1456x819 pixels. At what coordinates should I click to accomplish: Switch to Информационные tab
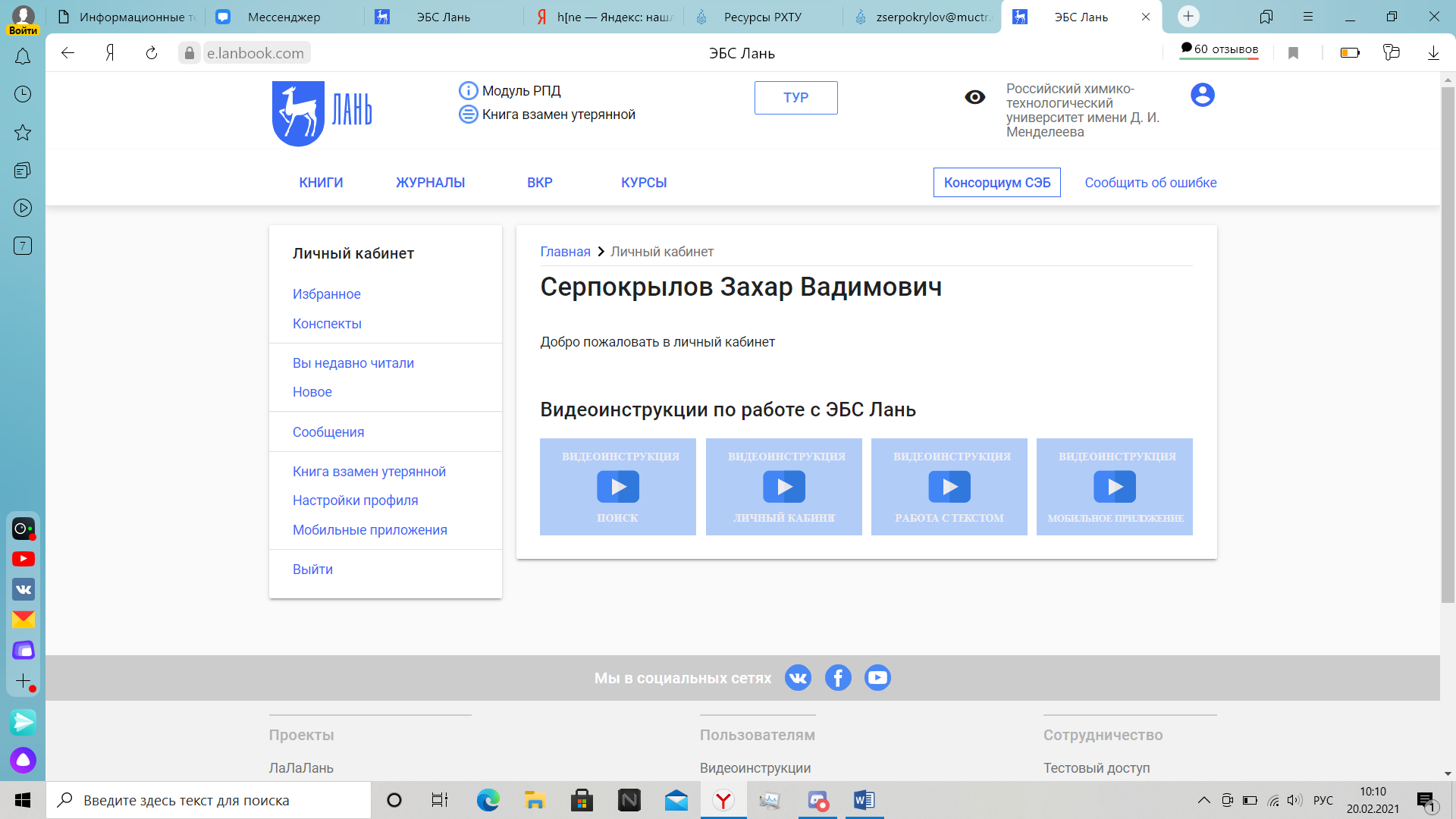[126, 17]
